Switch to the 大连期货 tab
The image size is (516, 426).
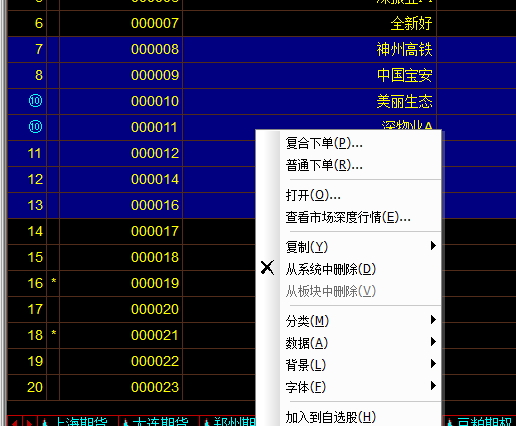159,422
